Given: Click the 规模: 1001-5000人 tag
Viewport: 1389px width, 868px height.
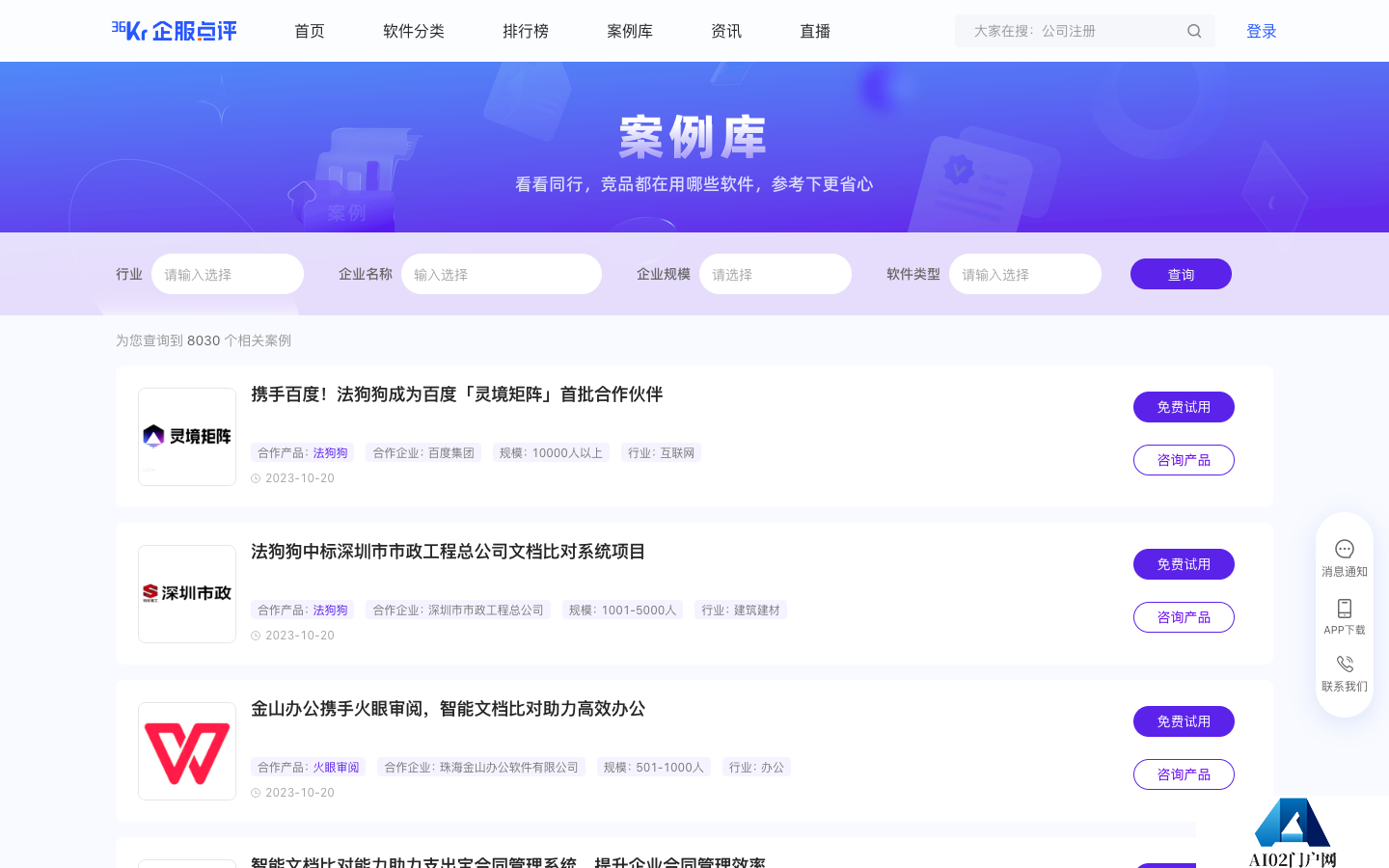Looking at the screenshot, I should tap(623, 610).
